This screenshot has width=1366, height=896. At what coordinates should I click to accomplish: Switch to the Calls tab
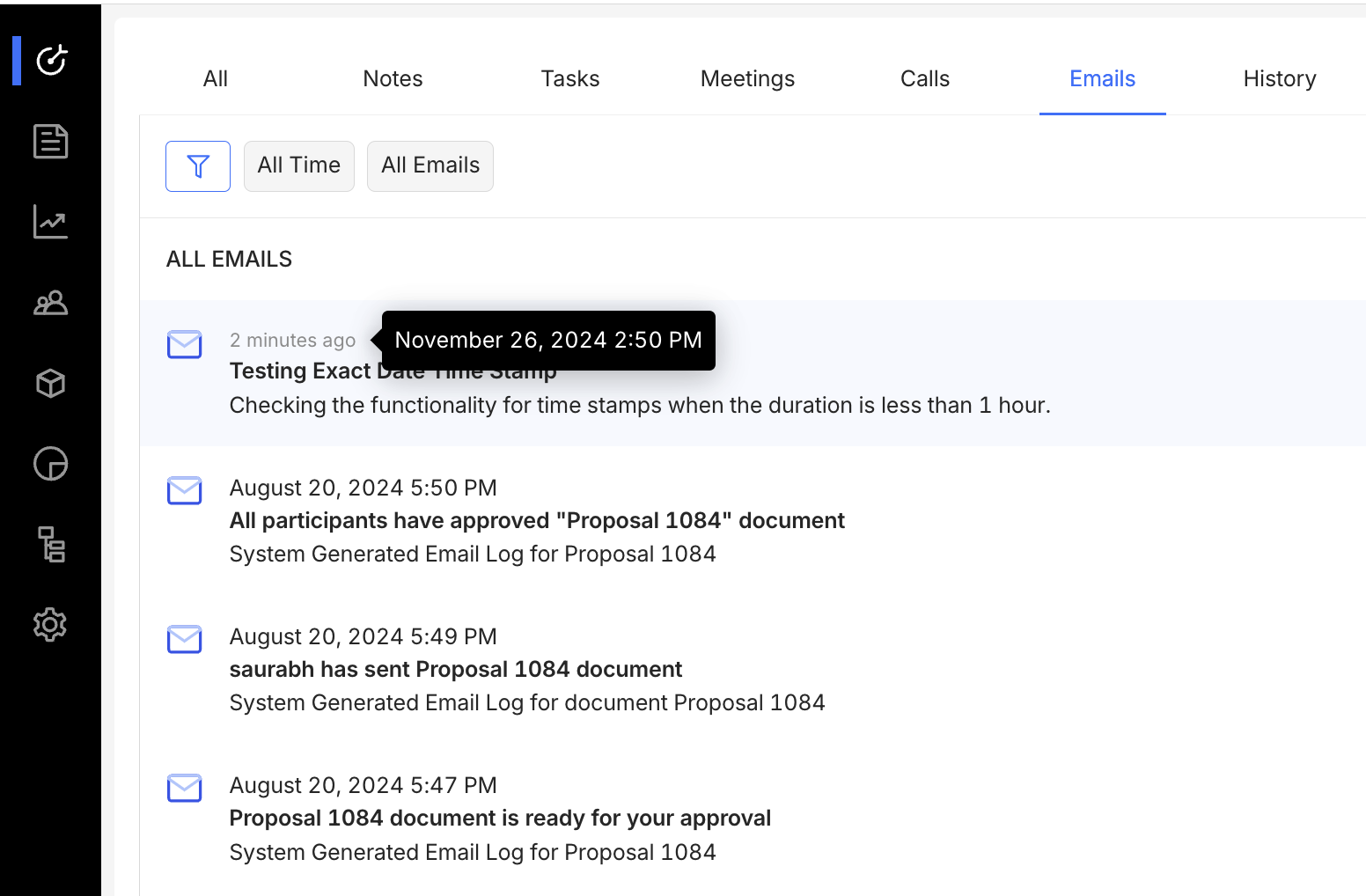point(925,79)
